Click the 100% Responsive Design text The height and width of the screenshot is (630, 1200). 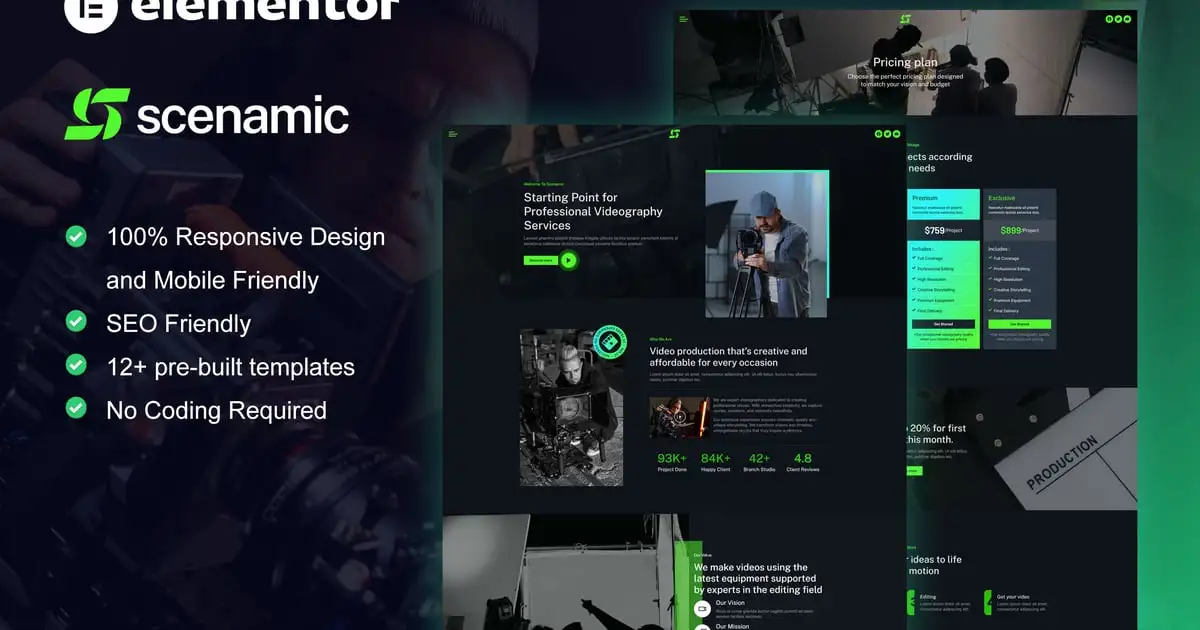pyautogui.click(x=245, y=237)
